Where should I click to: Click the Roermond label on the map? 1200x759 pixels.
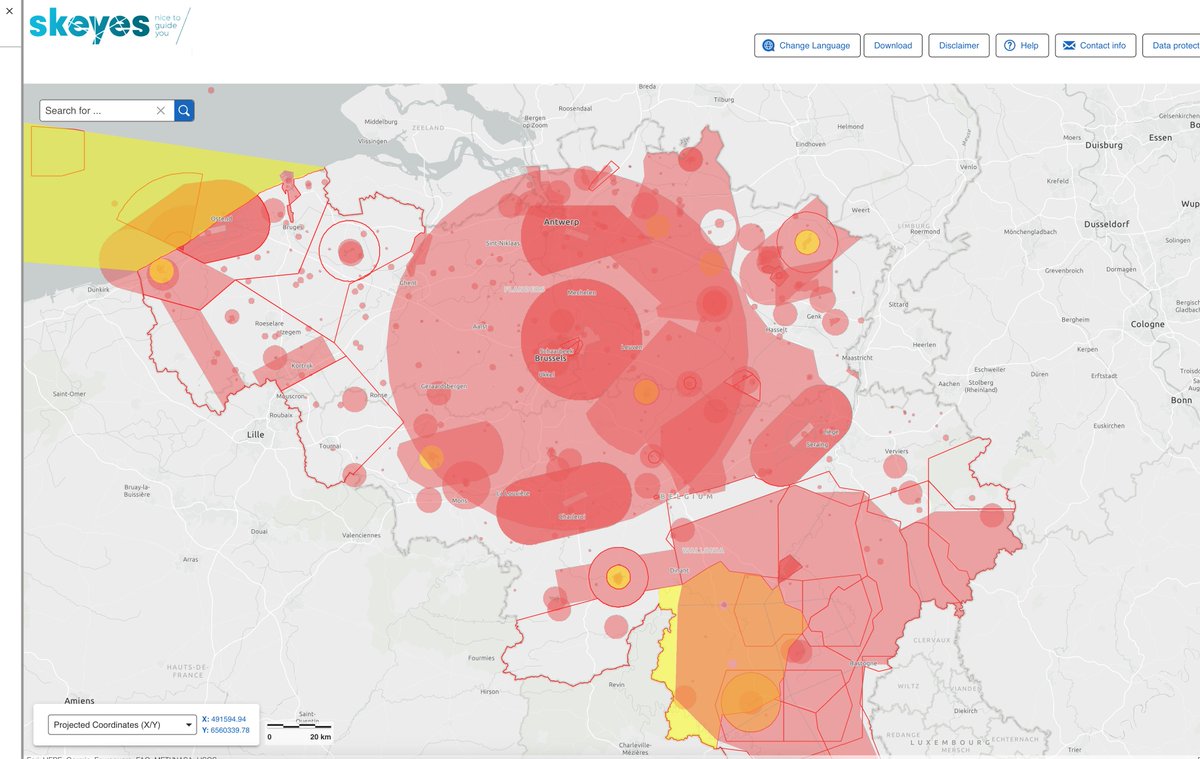(x=925, y=231)
